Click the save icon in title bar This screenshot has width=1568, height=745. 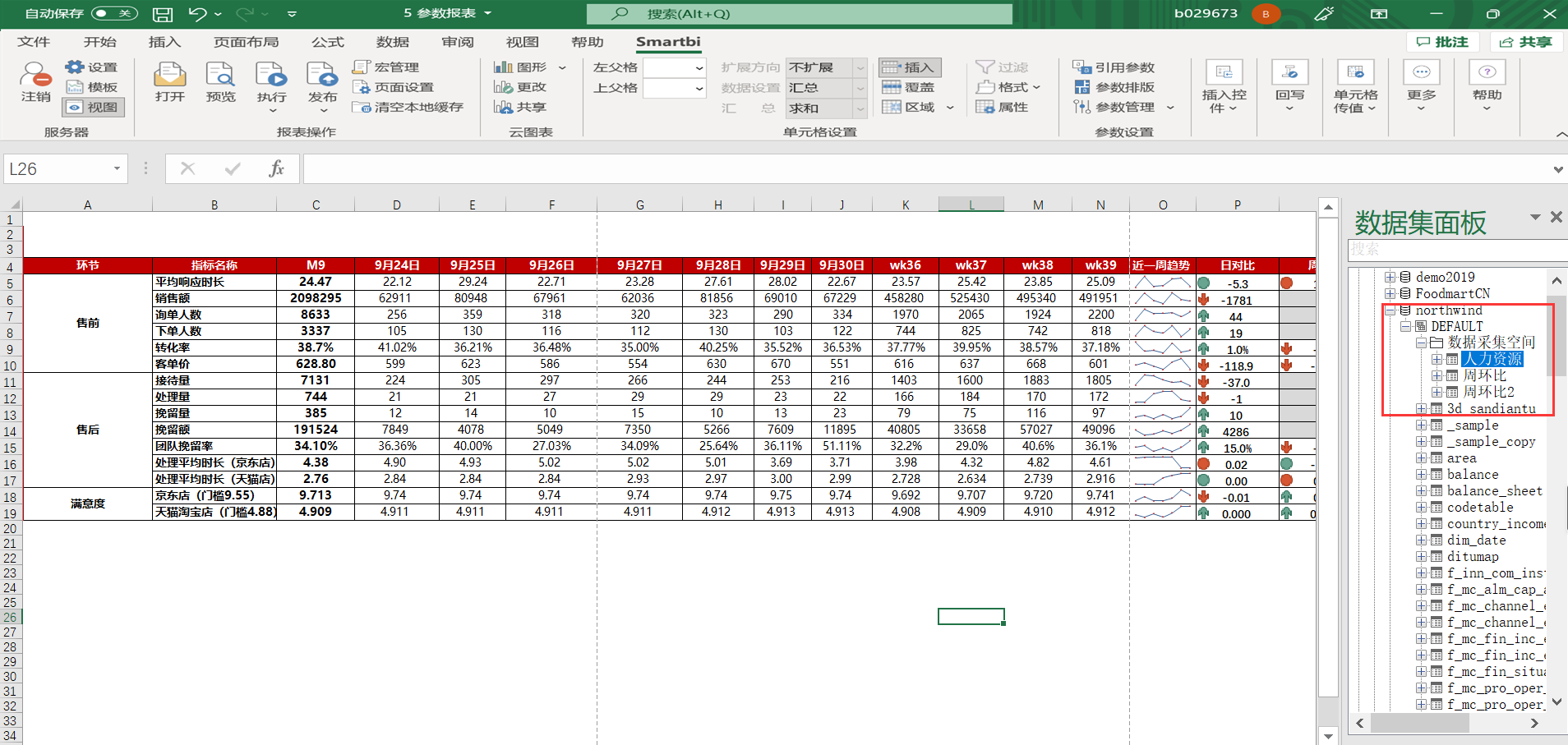[163, 14]
